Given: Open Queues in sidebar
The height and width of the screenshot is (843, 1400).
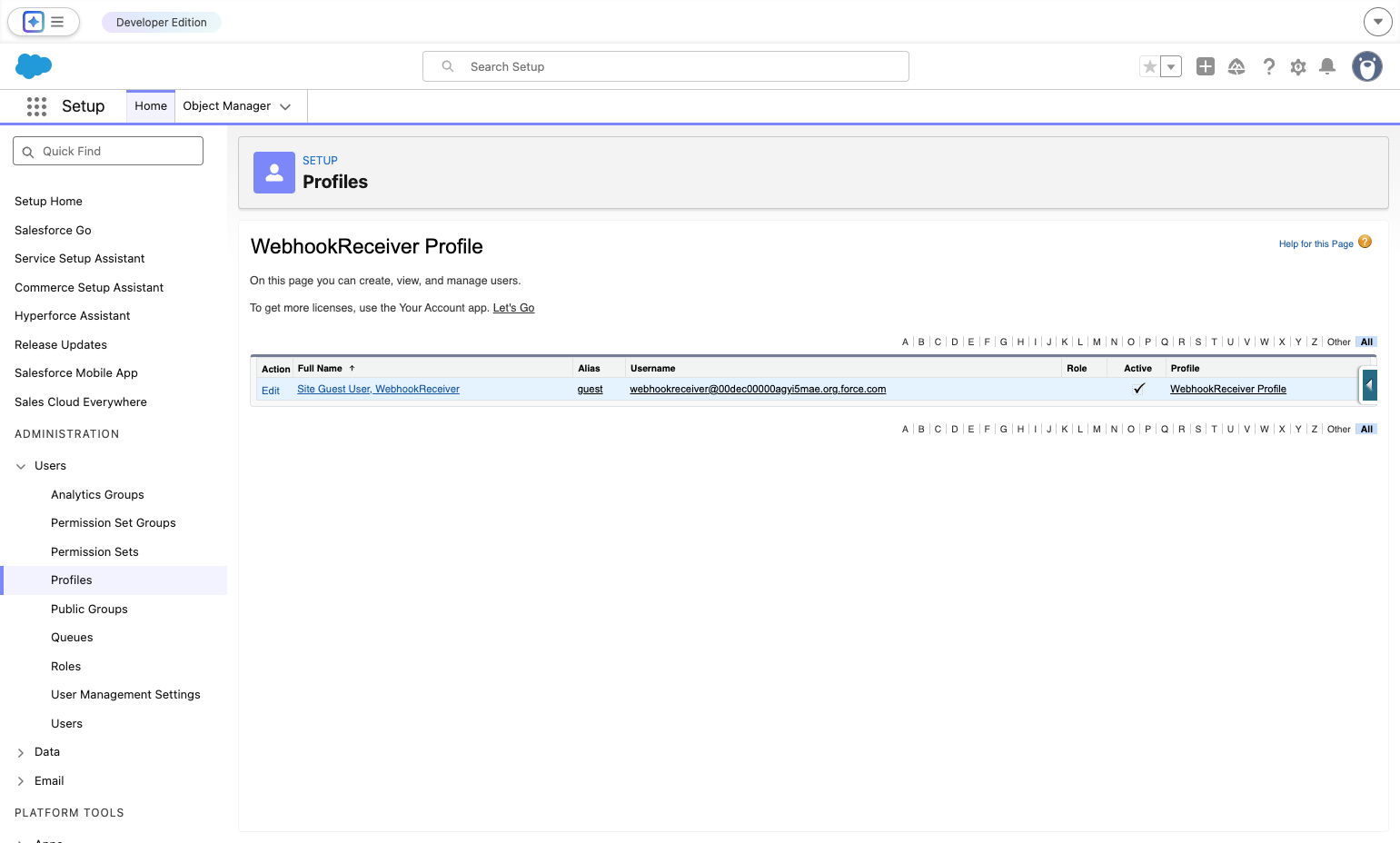Looking at the screenshot, I should tap(72, 637).
